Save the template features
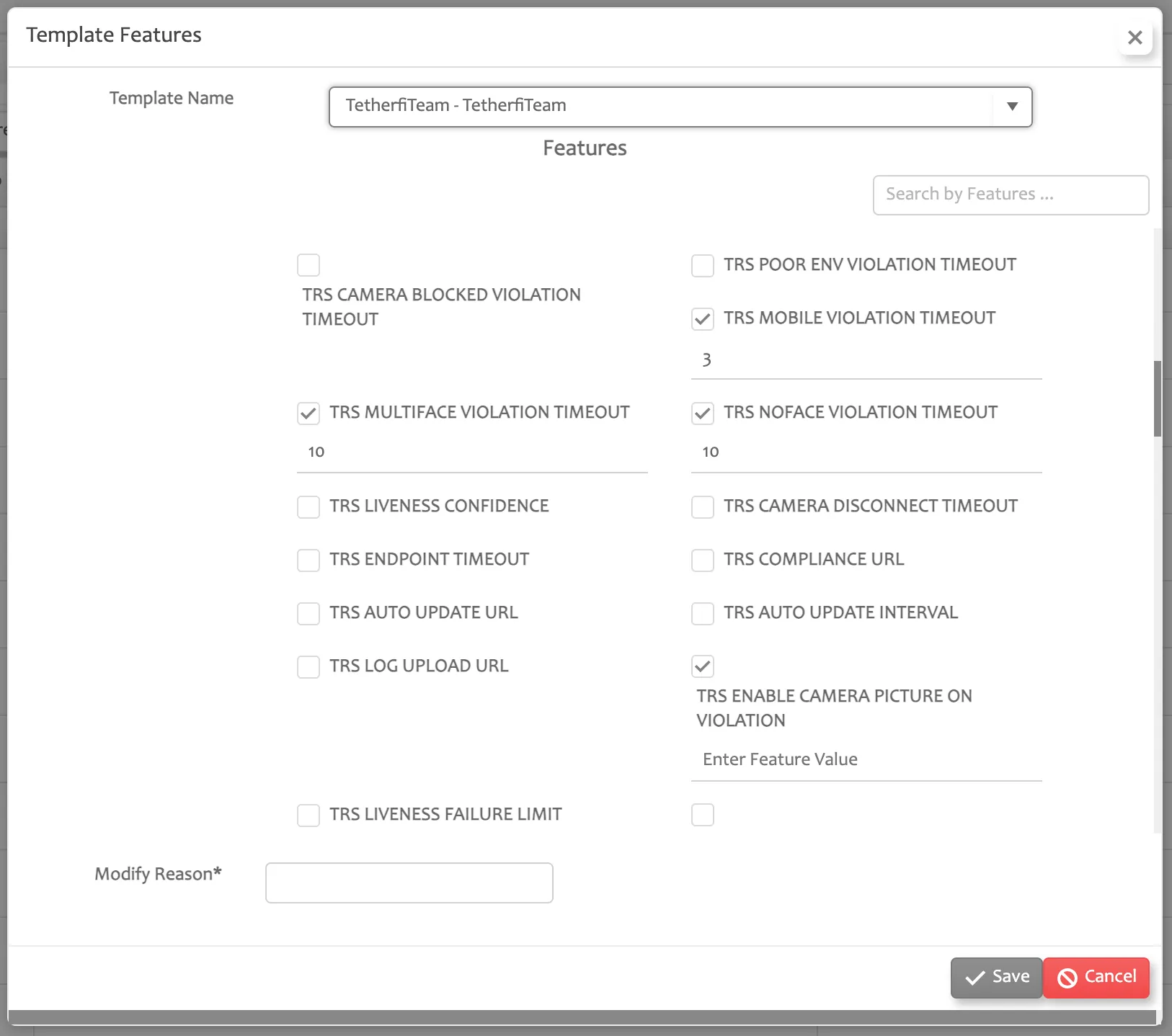Viewport: 1172px width, 1036px height. pos(996,977)
